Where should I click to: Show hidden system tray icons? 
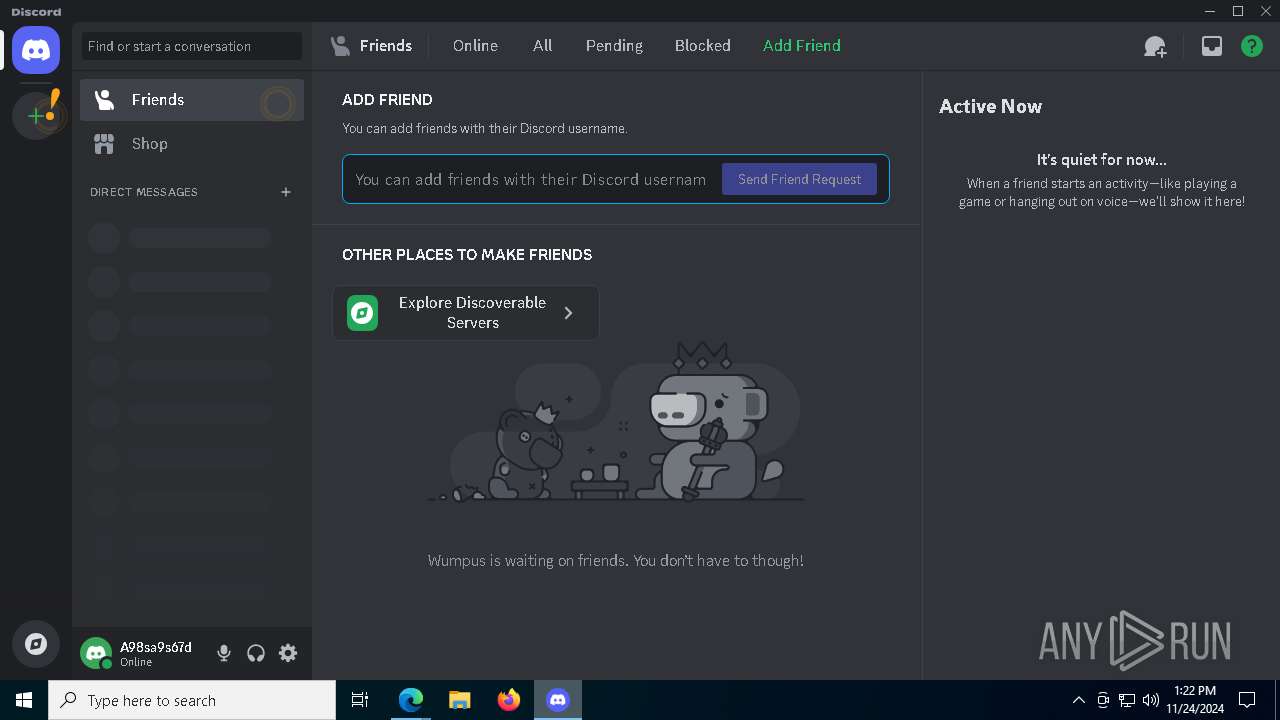(1079, 700)
